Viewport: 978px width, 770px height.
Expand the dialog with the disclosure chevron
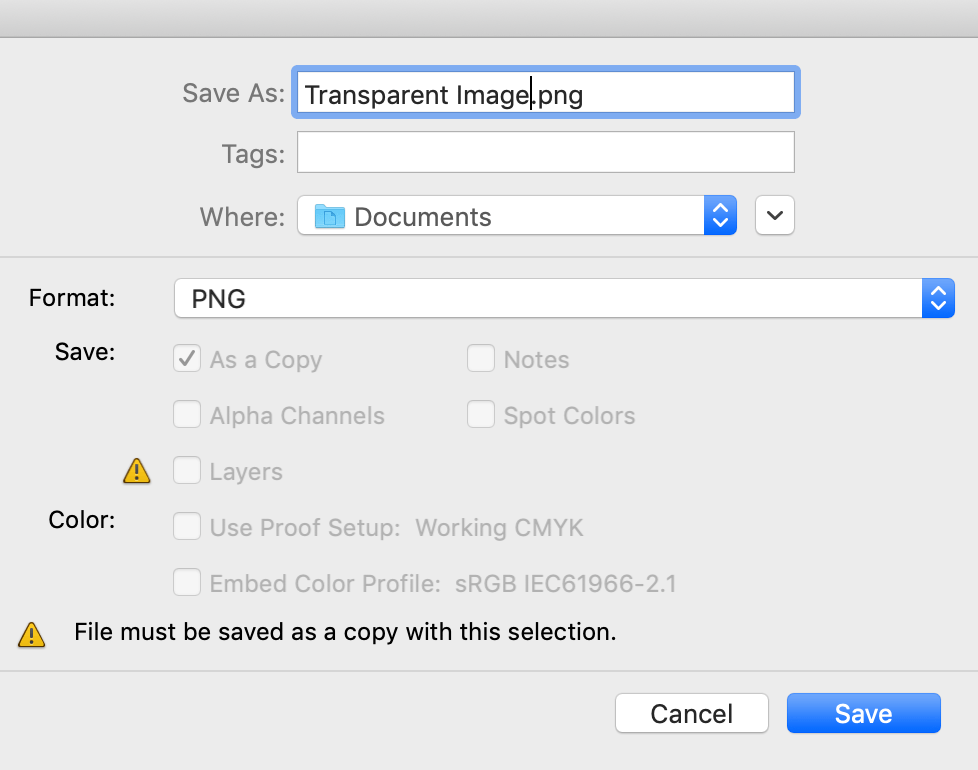(x=774, y=215)
